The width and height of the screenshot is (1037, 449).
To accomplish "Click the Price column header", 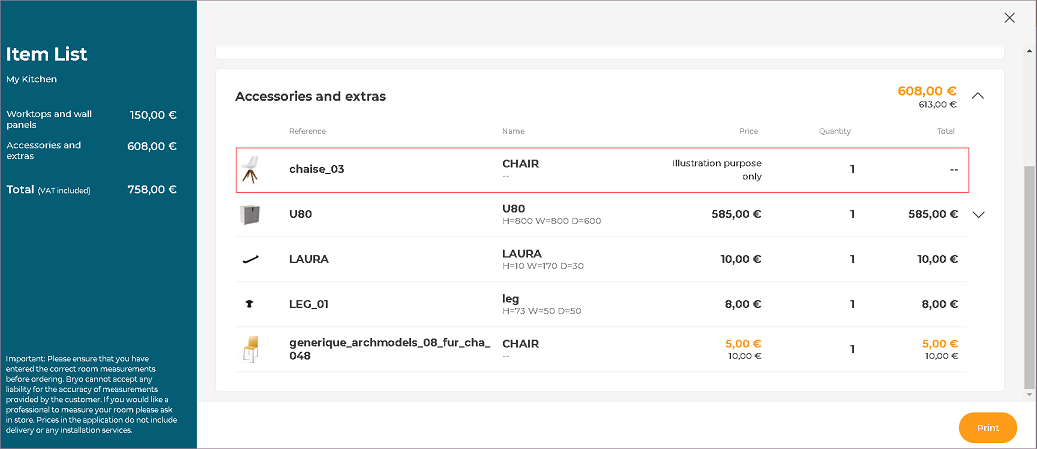I will tap(748, 131).
